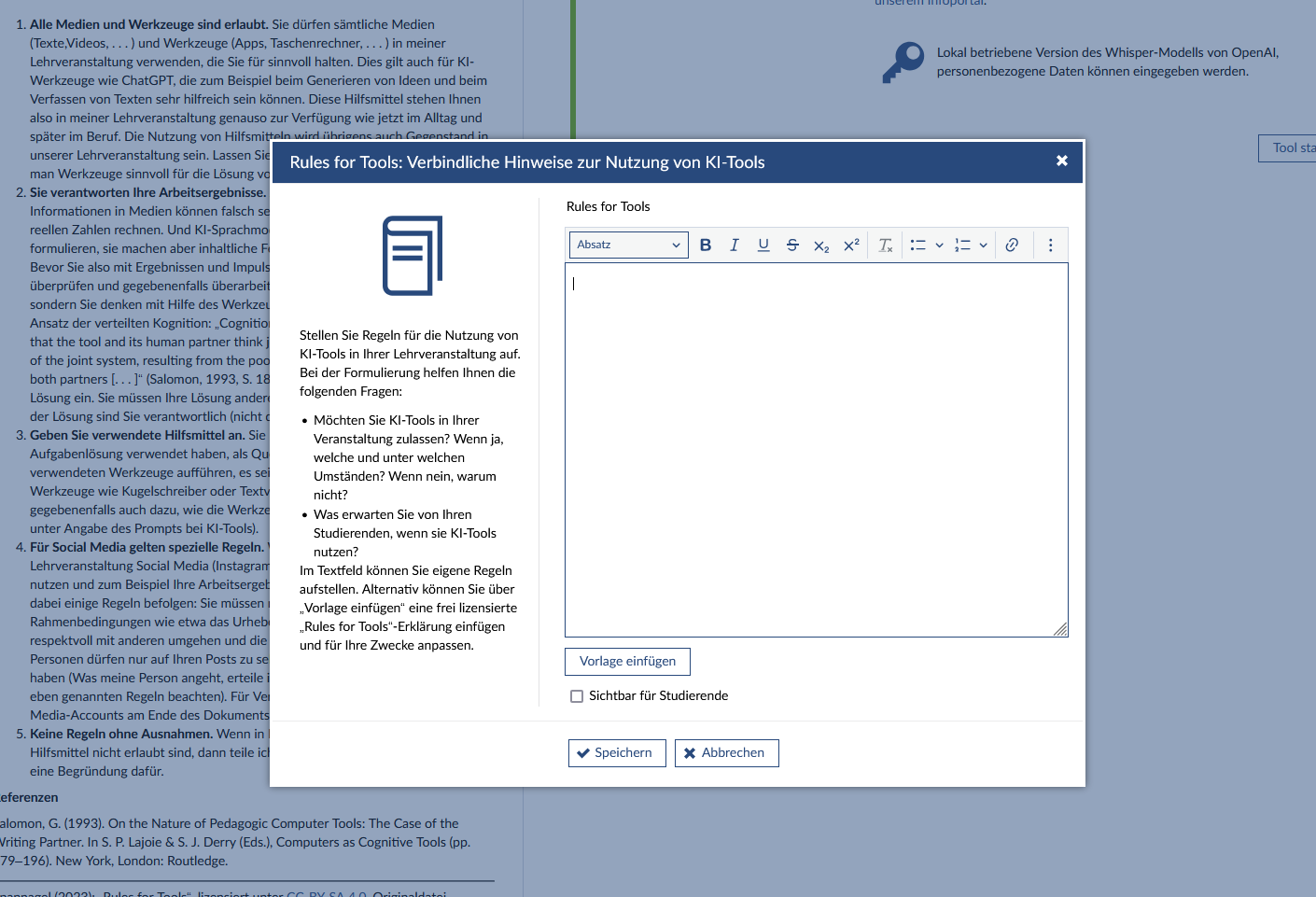Insert a link using the chain icon
The height and width of the screenshot is (897, 1316).
coord(1012,245)
